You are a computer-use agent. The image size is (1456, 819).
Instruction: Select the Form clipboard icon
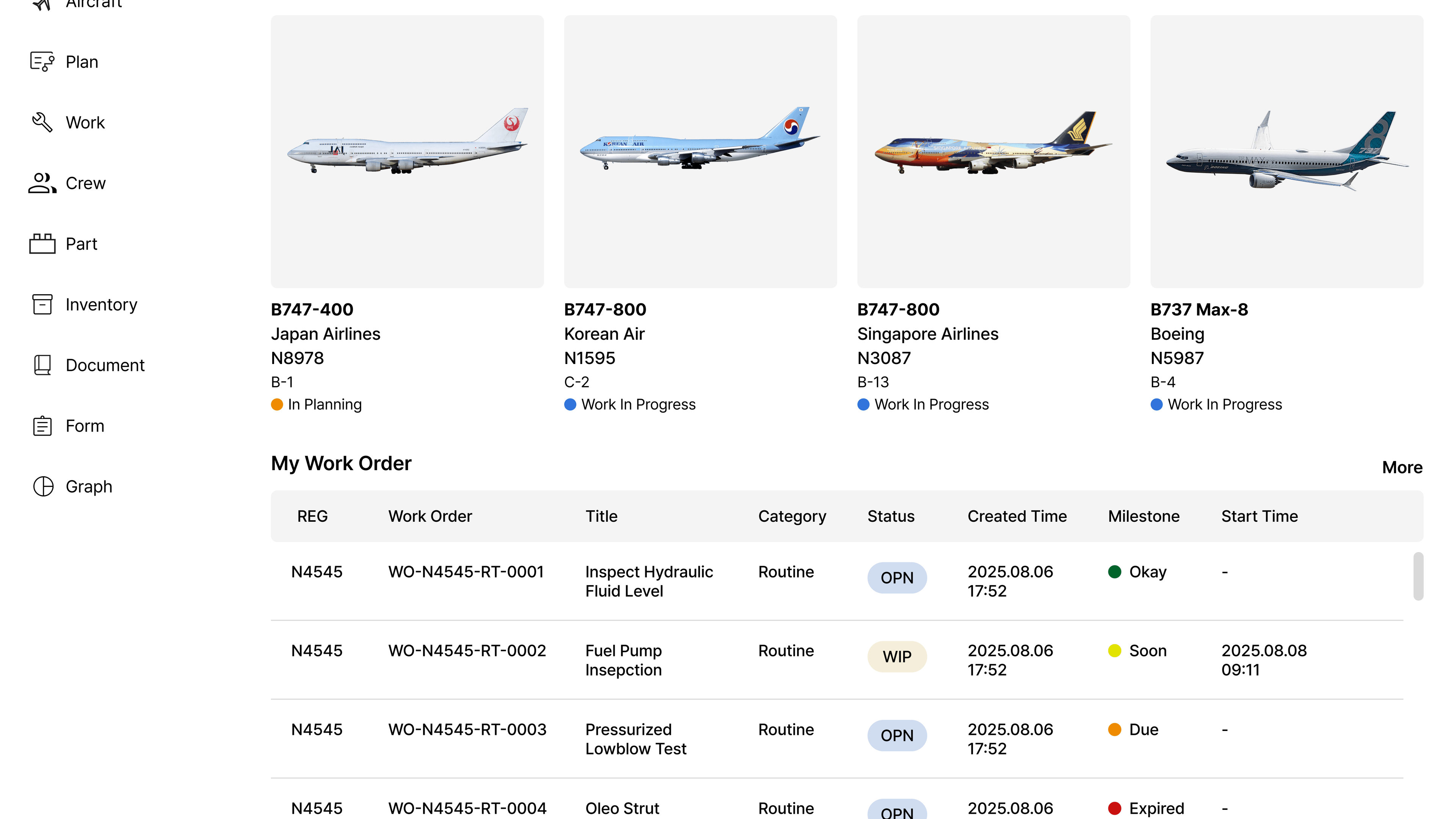[42, 425]
